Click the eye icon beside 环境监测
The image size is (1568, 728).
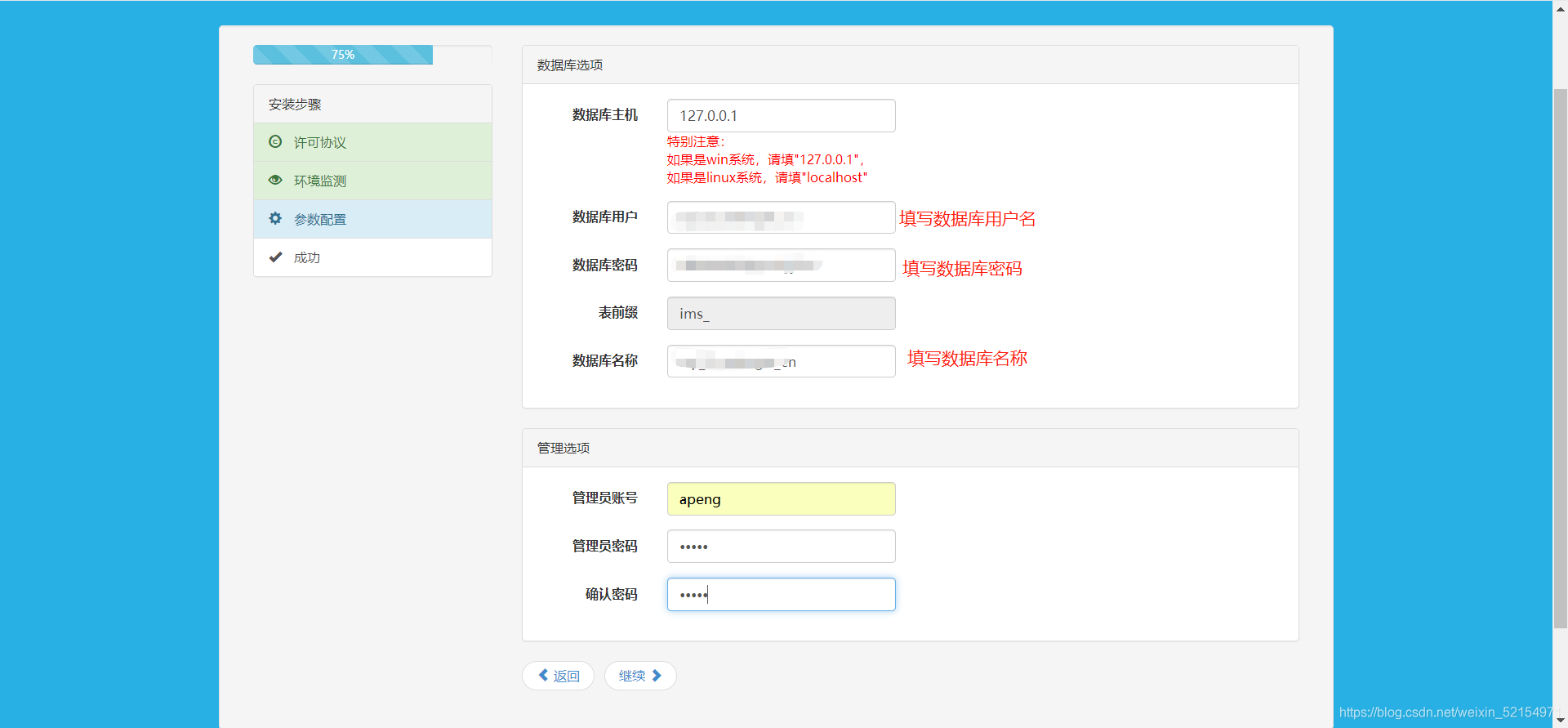(275, 181)
